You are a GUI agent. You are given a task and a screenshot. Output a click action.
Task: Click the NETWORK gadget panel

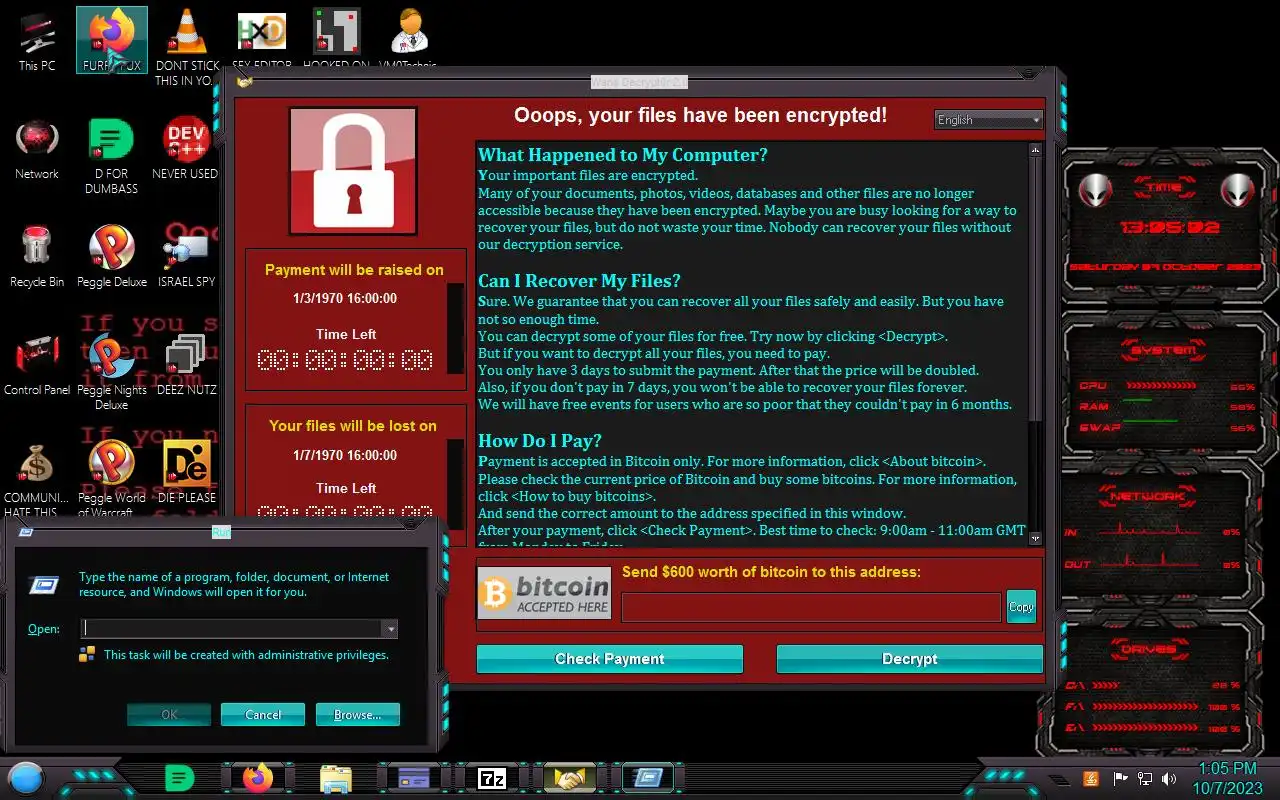pos(1160,535)
